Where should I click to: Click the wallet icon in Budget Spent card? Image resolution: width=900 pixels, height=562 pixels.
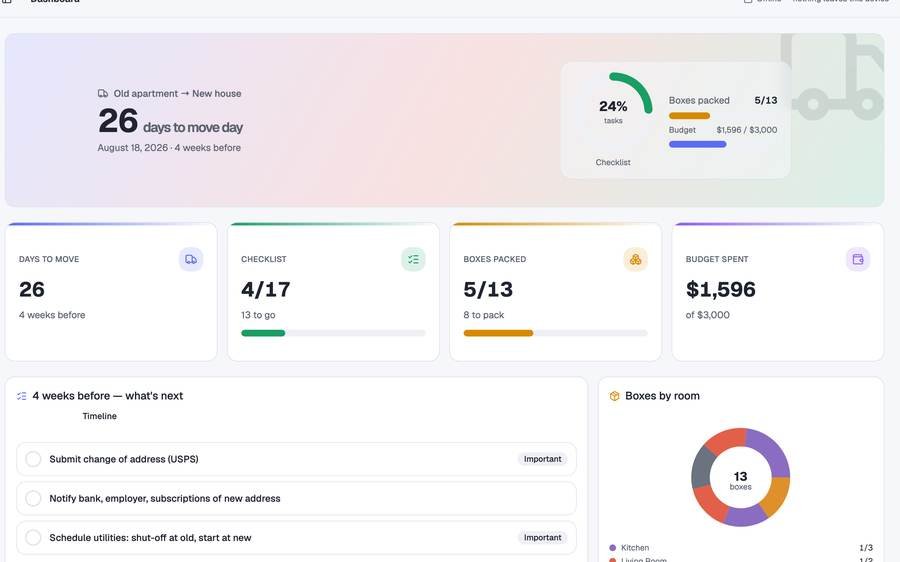[858, 259]
